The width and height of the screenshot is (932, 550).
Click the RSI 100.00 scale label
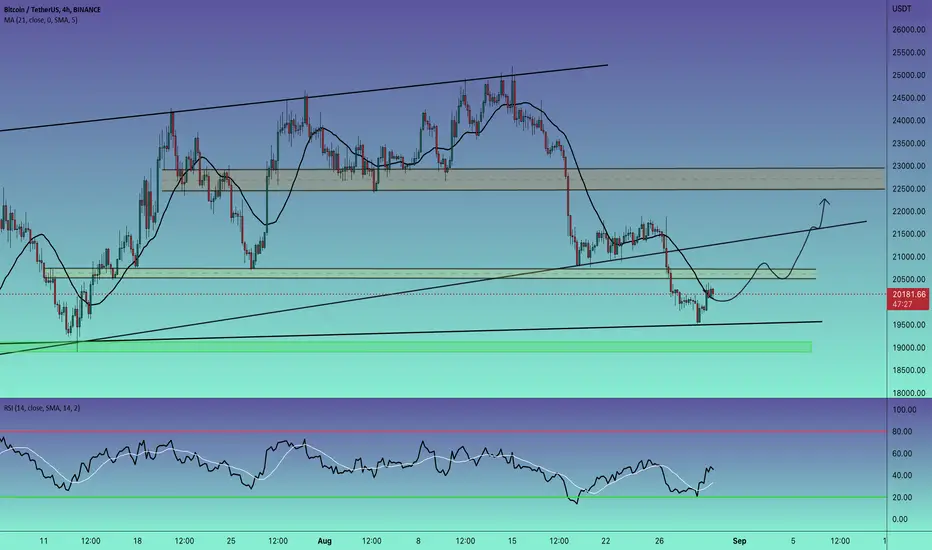(904, 410)
